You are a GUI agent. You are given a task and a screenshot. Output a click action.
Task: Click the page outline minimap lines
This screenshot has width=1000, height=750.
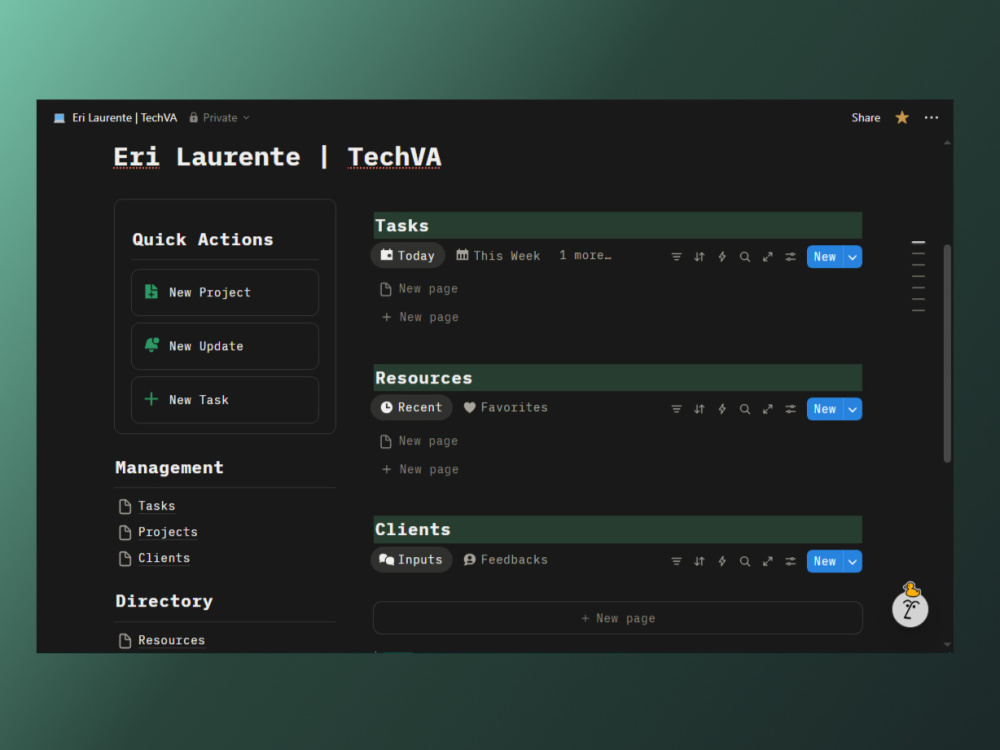(918, 276)
